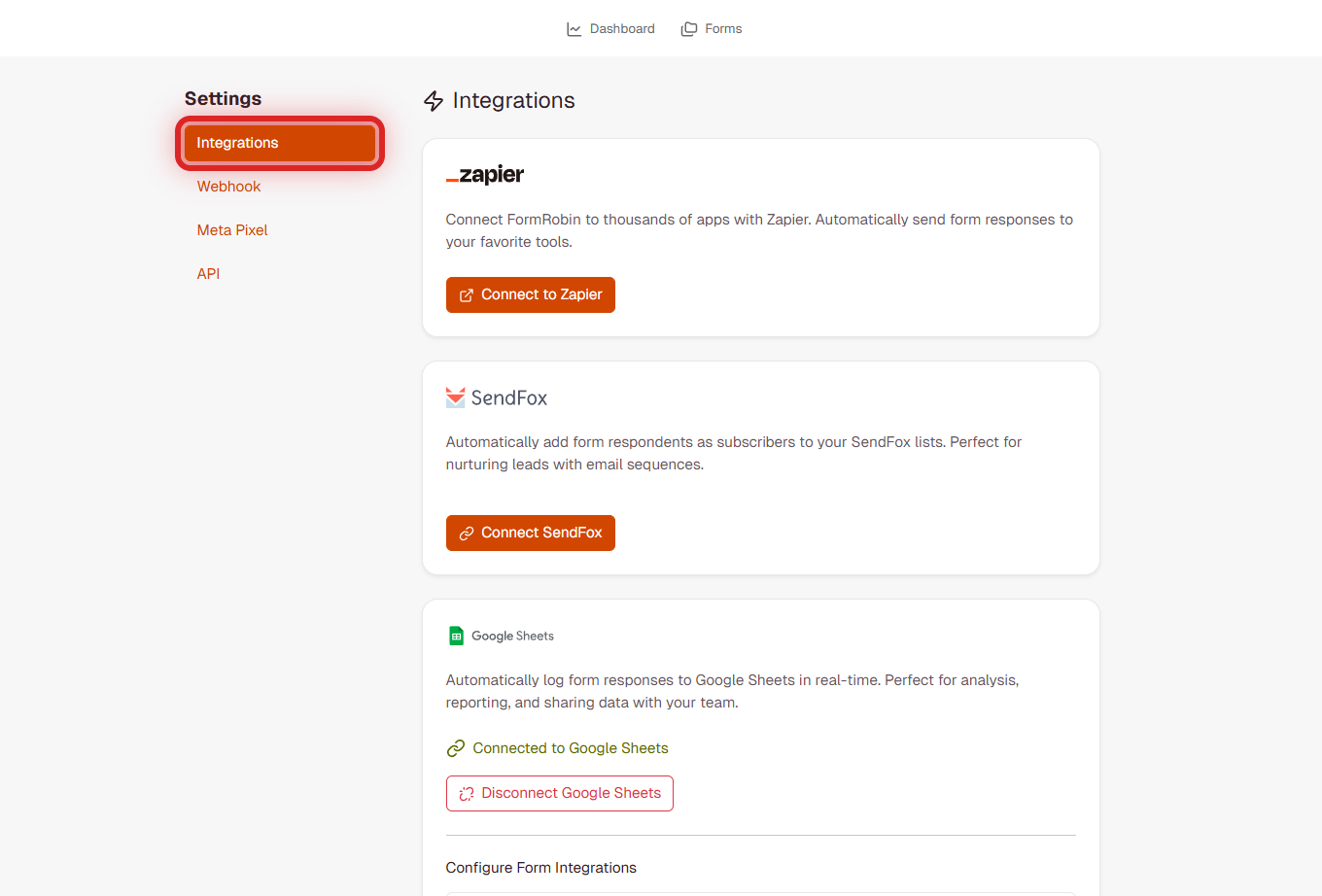
Task: Open the Webhook settings
Action: (x=228, y=186)
